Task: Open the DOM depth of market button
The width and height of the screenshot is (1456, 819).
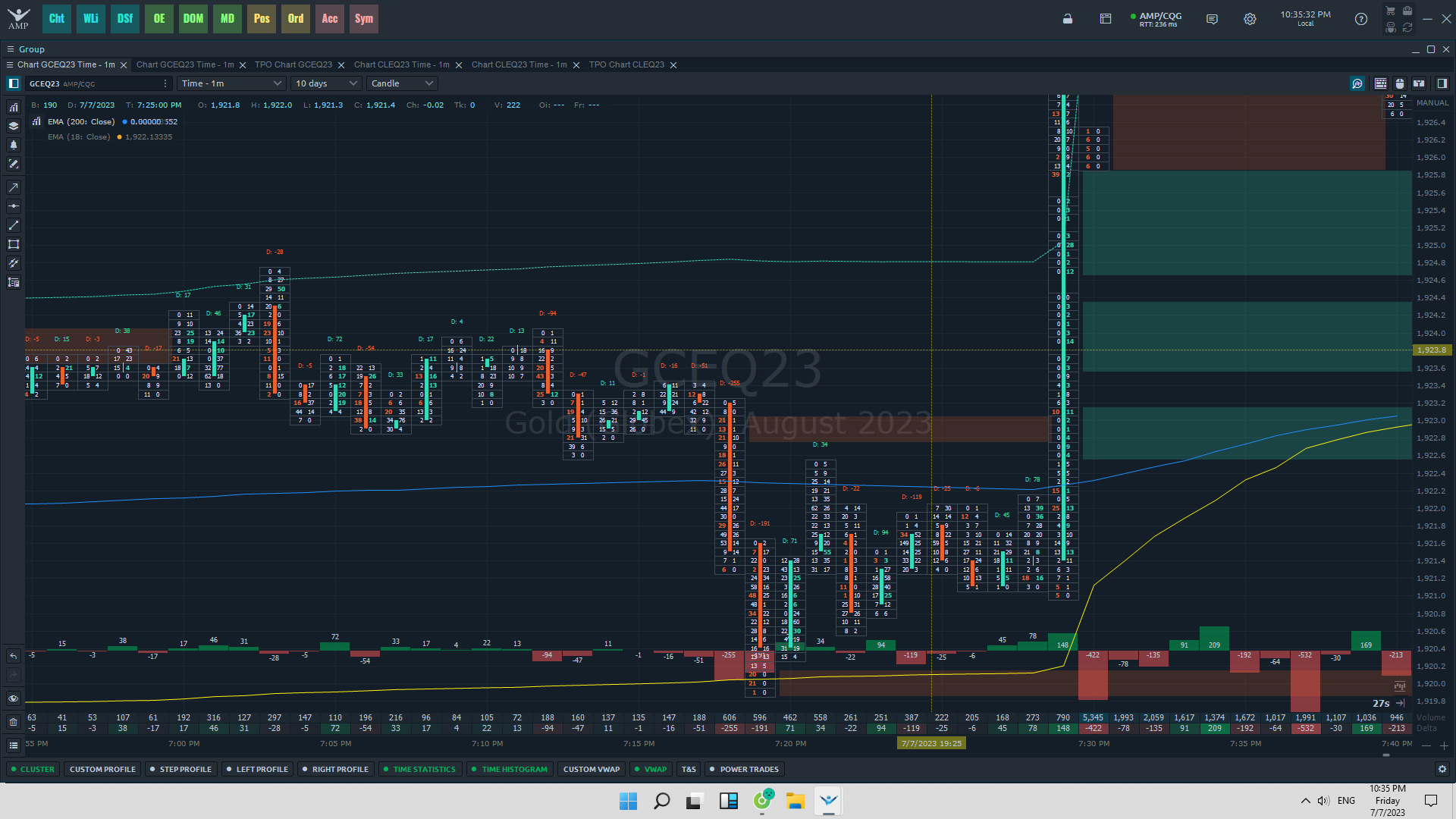Action: click(193, 18)
